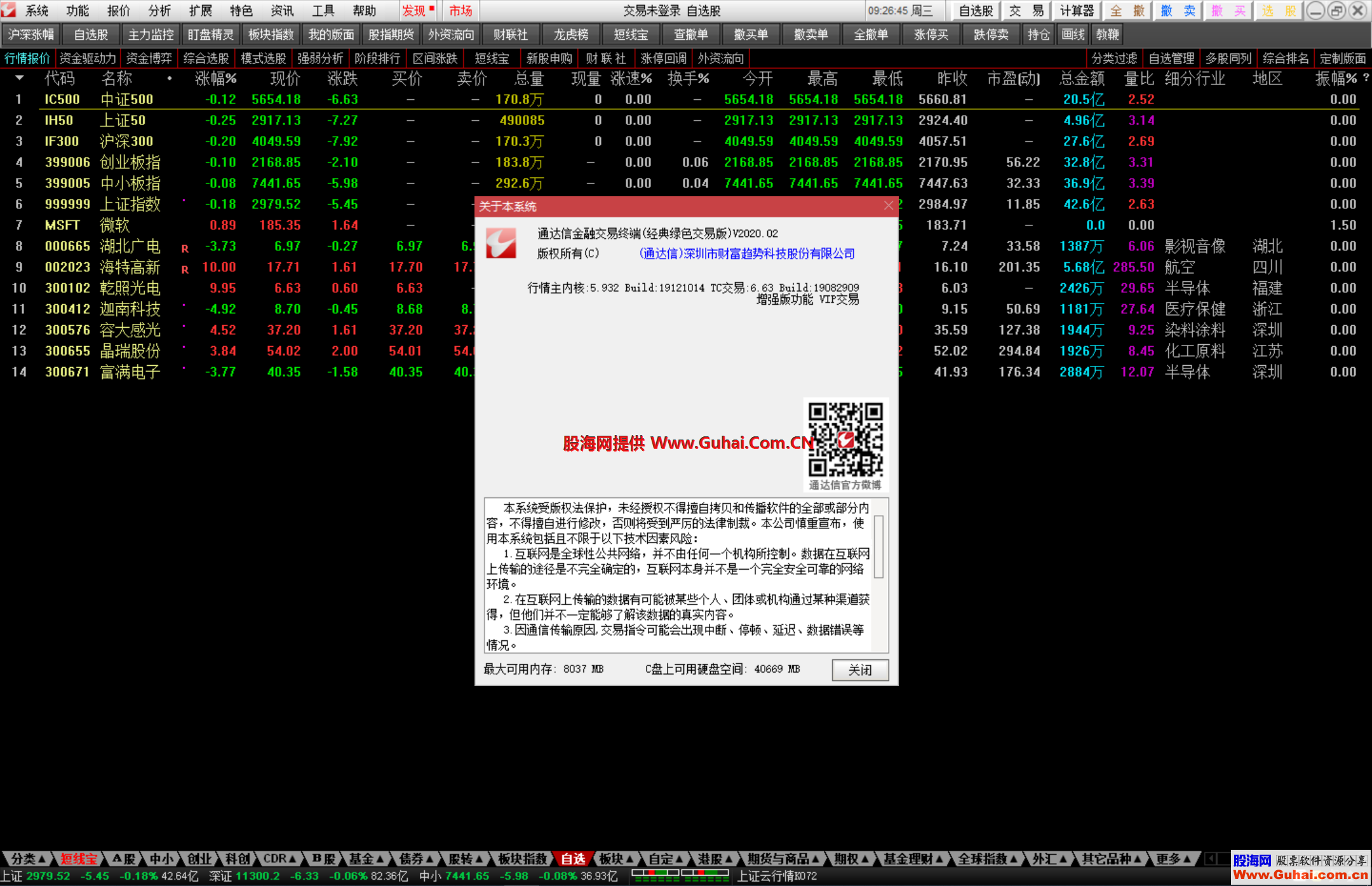The width and height of the screenshot is (1372, 886).
Task: Expand the 基金▲ bottom tab menu
Action: [x=367, y=859]
